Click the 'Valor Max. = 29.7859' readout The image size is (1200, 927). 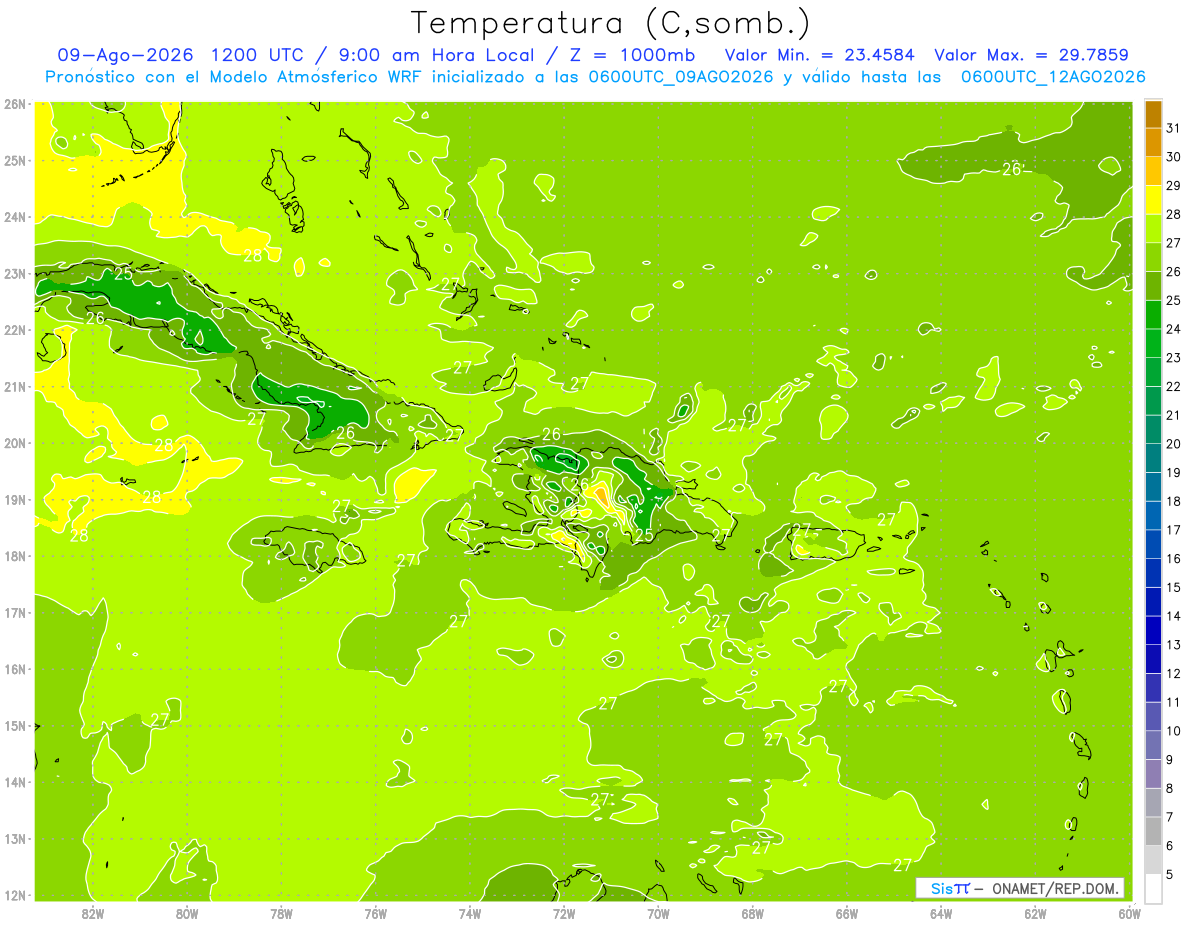tap(1031, 55)
